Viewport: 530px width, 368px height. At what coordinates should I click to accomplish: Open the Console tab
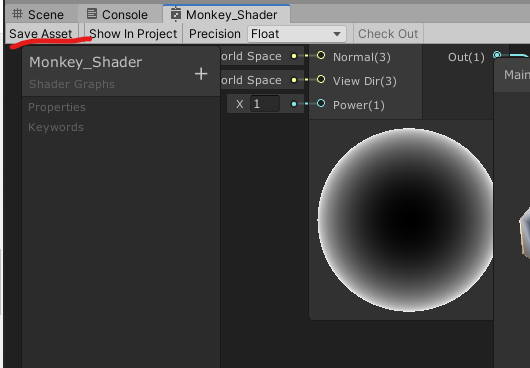point(117,15)
